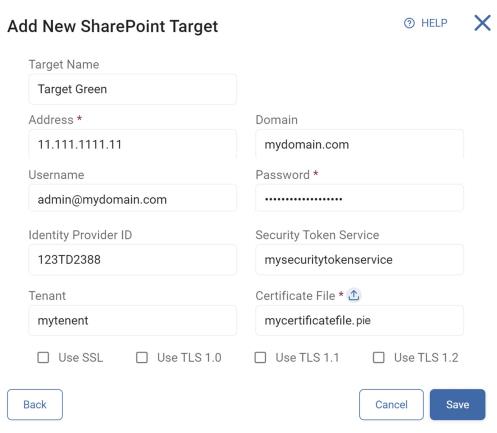This screenshot has width=497, height=433.
Task: Focus the Target Name input field
Action: coord(132,89)
